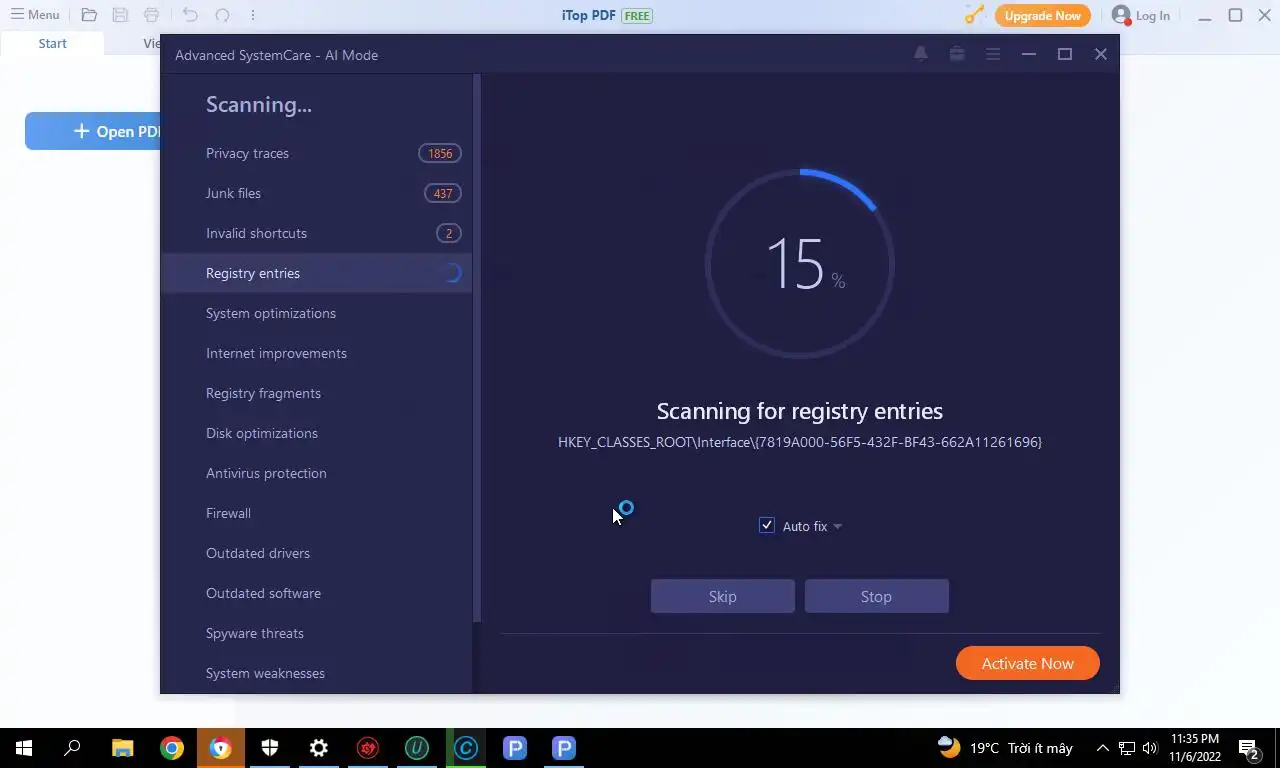
Task: Open the iTop PDF Menu
Action: point(35,15)
